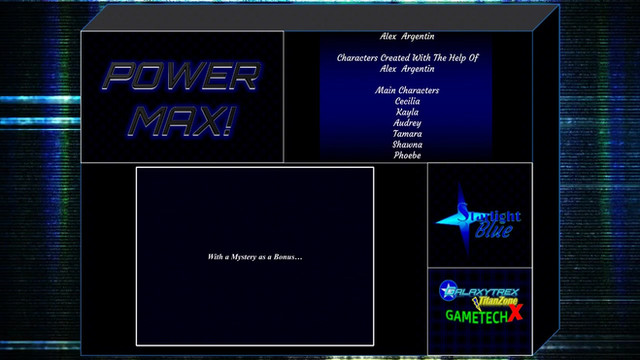Click the name Cecilia in credits
640x360 pixels.
407,101
